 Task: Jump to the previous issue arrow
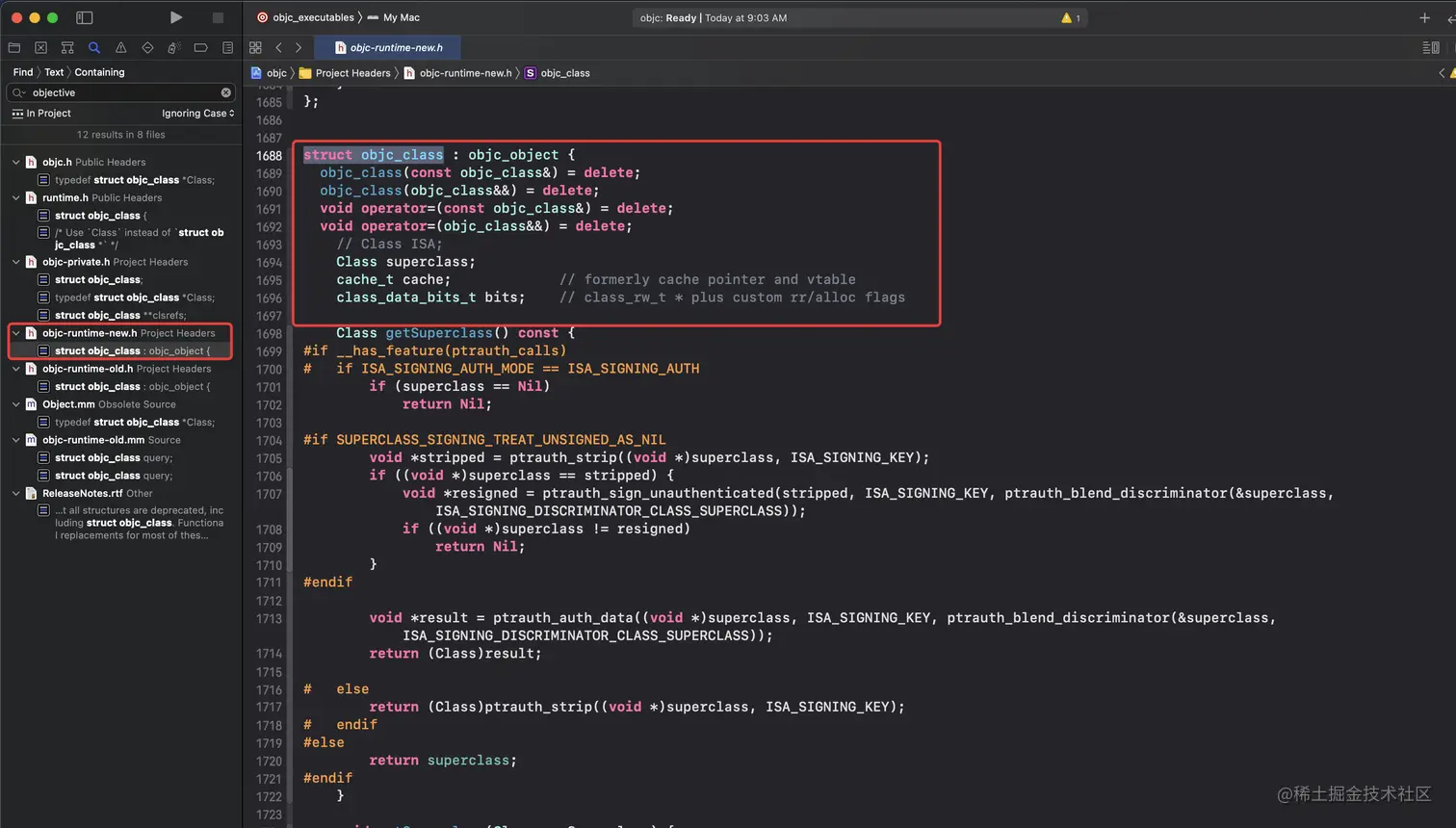pos(1442,73)
